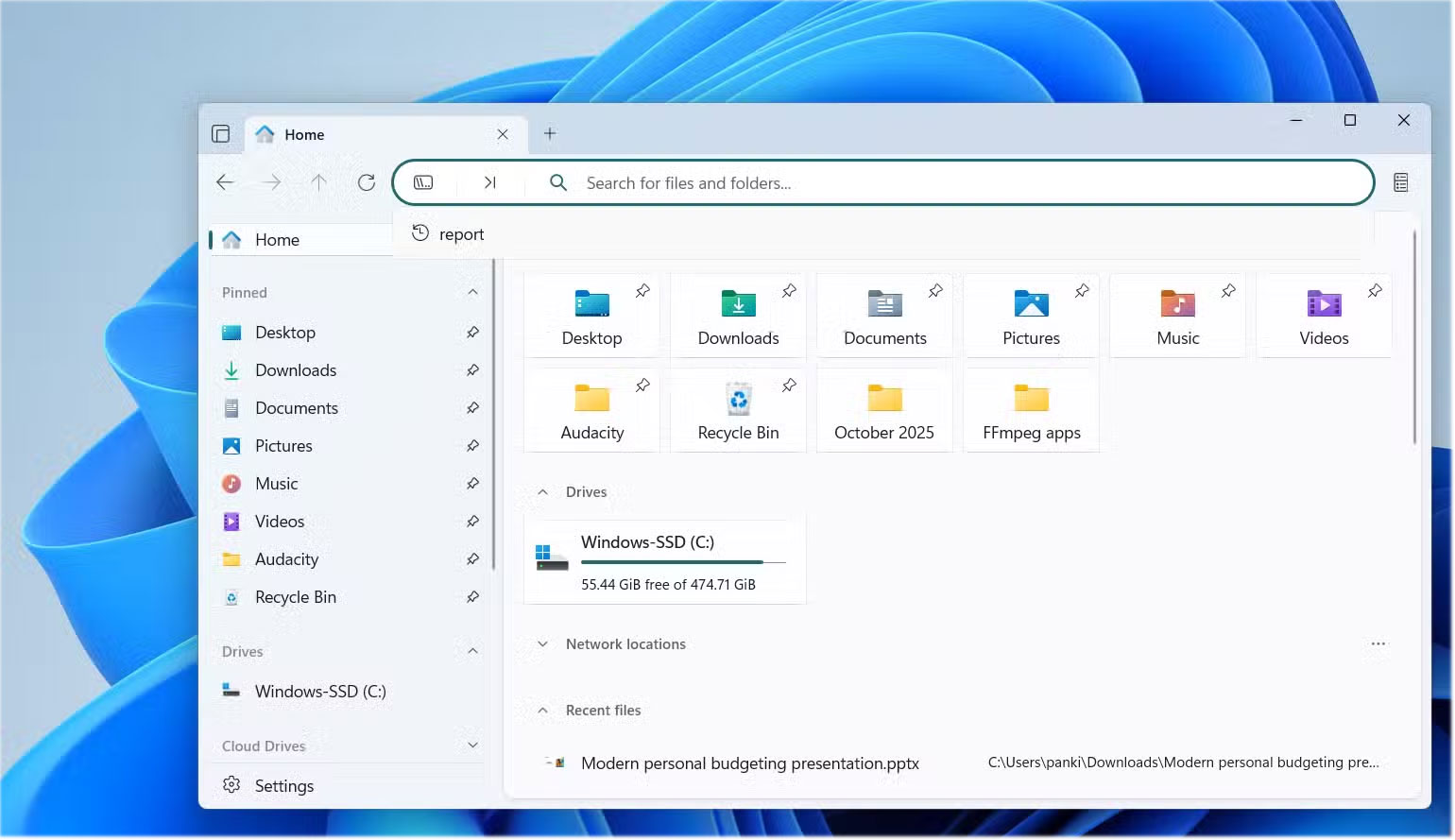This screenshot has height=840, width=1455.
Task: Click the Windows-SSD storage usage bar
Action: 682,561
